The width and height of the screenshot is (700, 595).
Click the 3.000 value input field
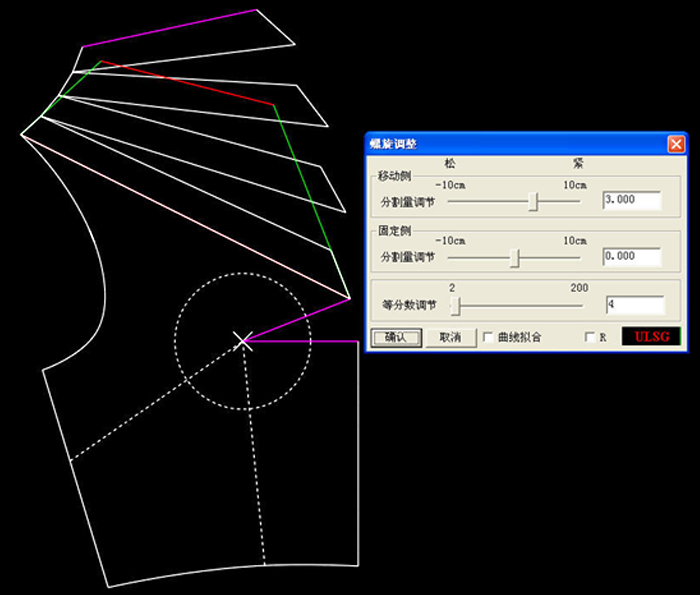pyautogui.click(x=632, y=200)
